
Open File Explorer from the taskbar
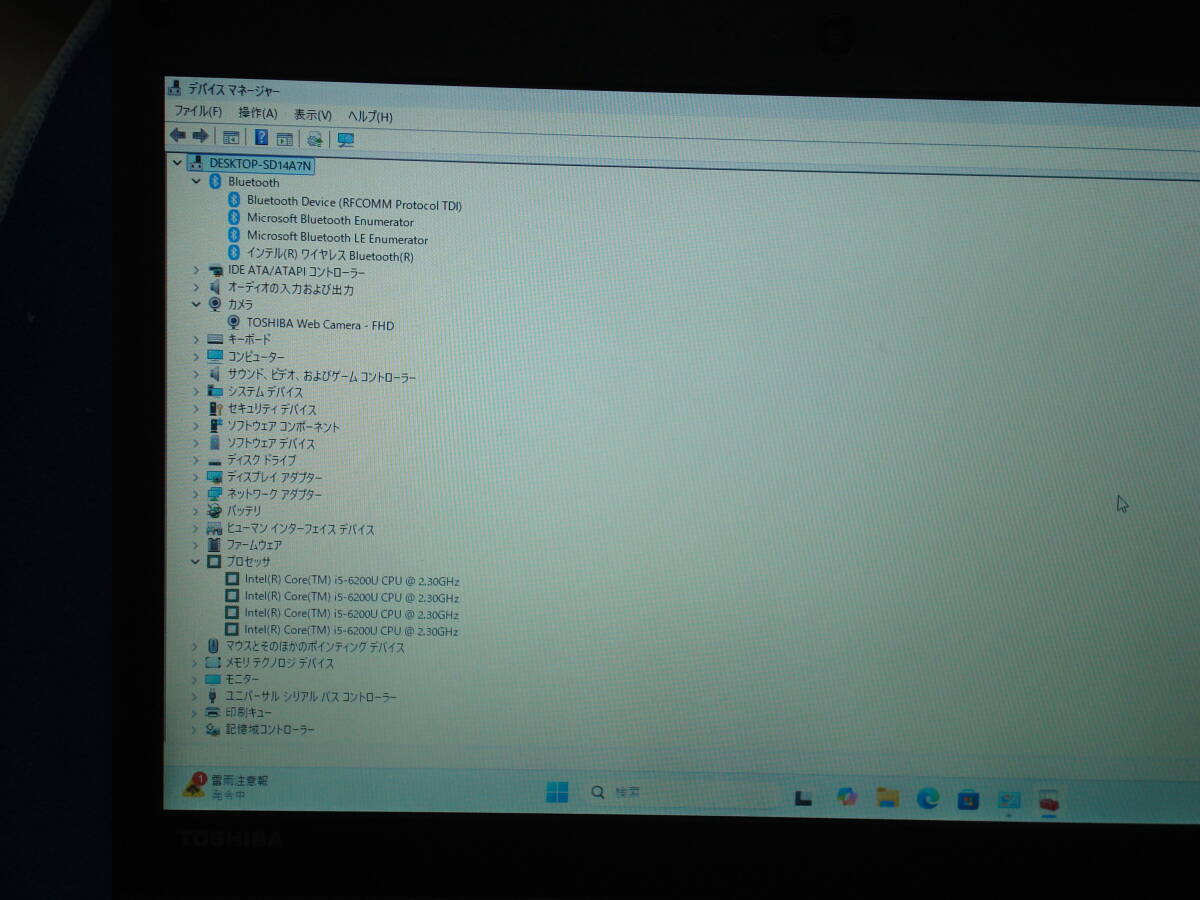(887, 797)
